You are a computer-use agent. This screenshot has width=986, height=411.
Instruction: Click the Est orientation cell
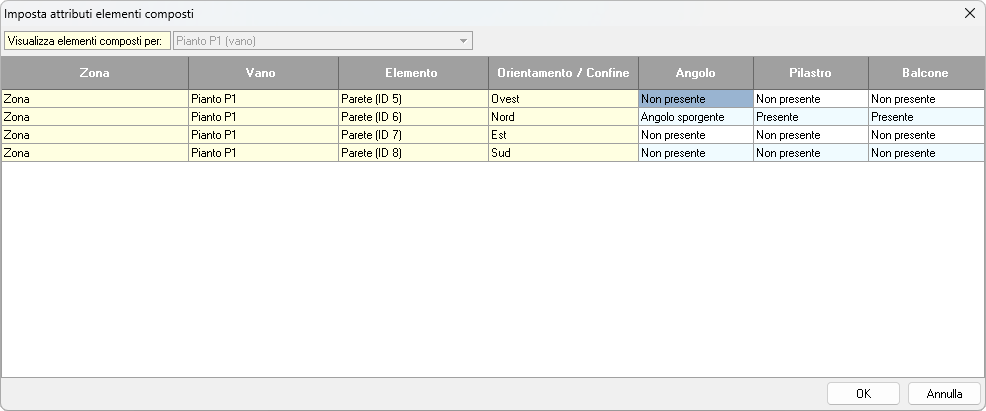563,135
